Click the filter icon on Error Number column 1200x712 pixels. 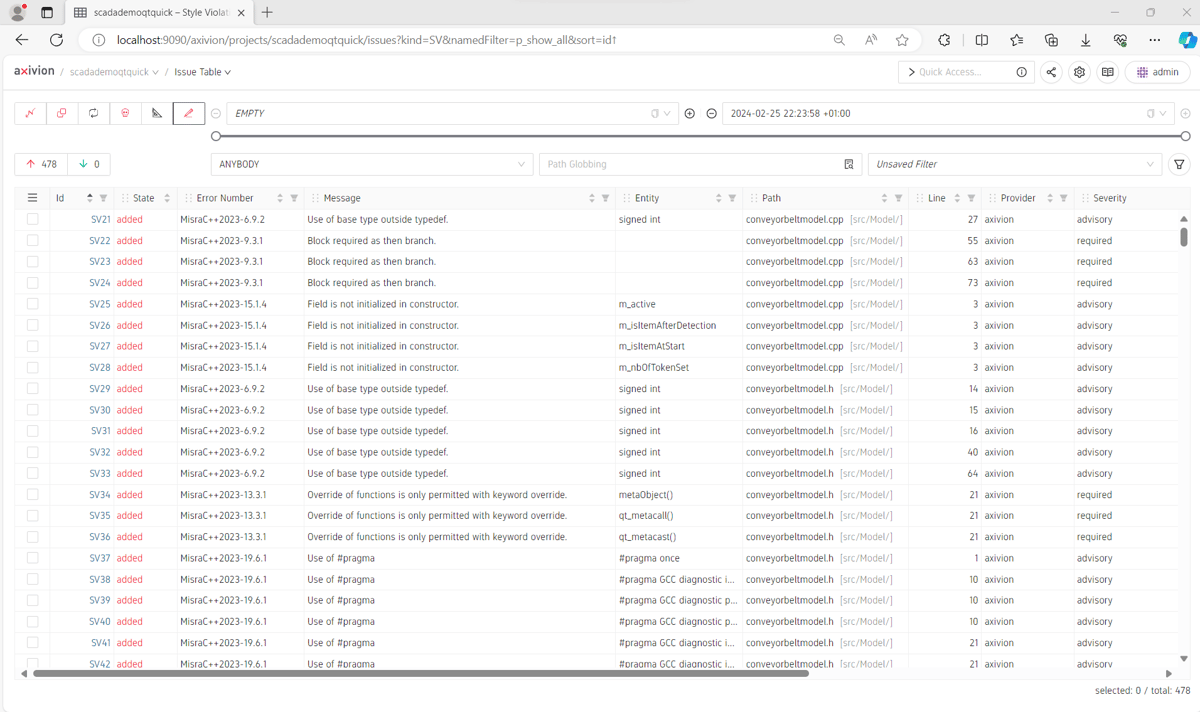[x=294, y=198]
